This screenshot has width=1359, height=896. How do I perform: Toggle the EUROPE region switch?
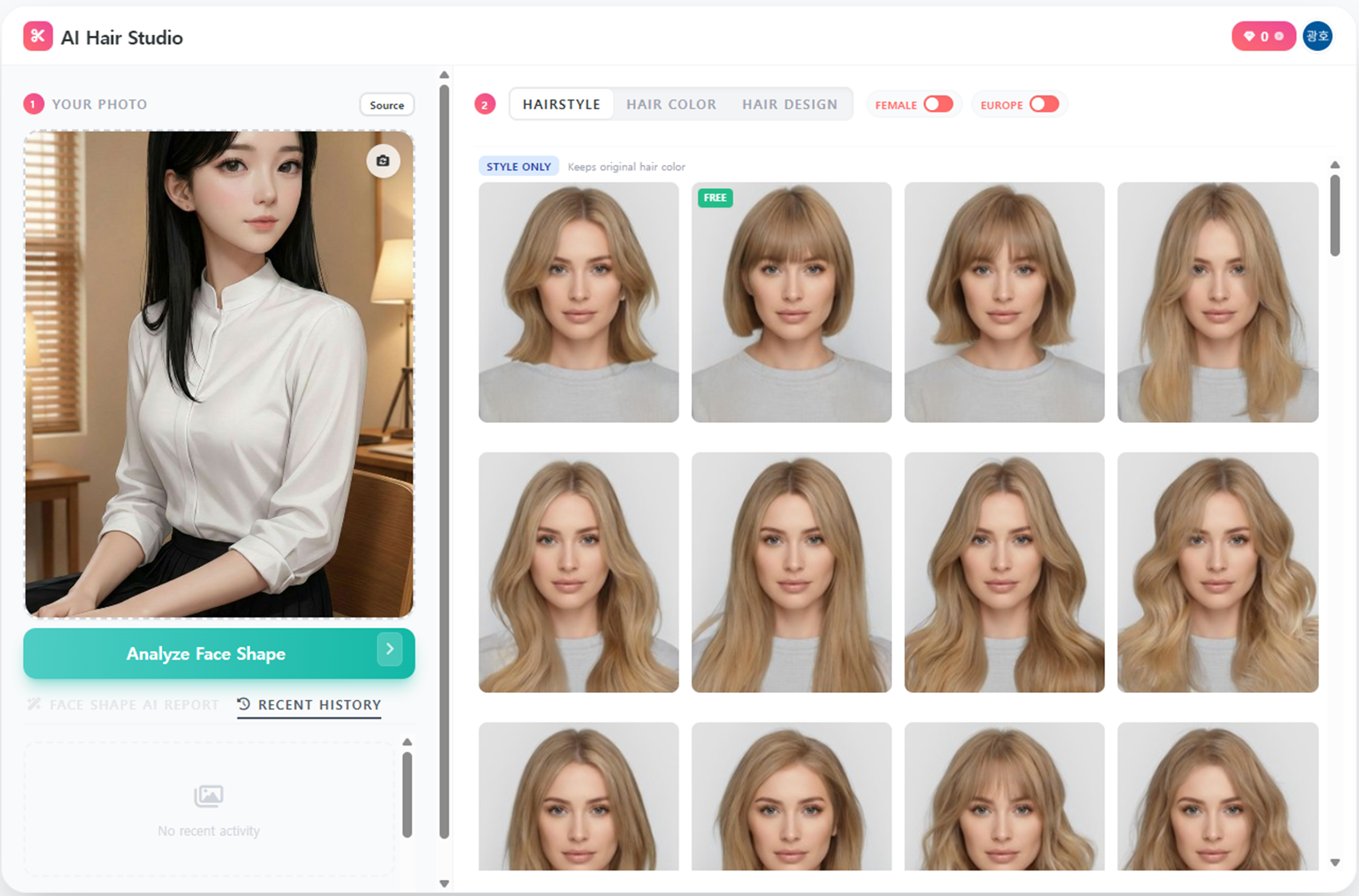point(1044,104)
